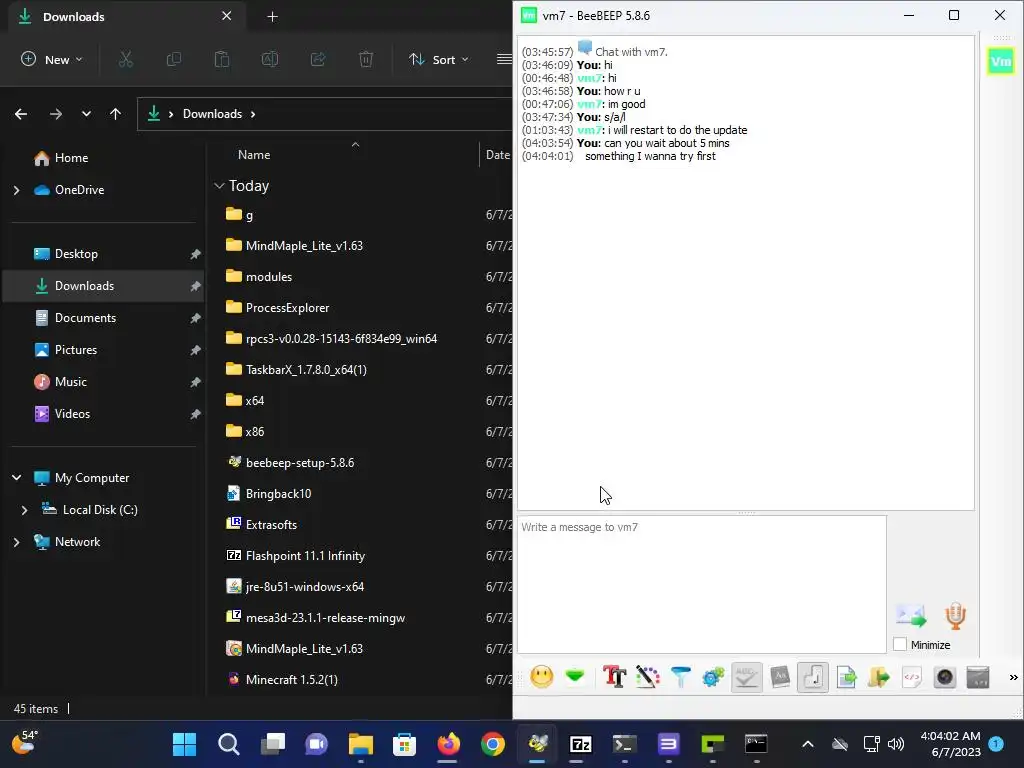
Task: Go up one folder level in Explorer
Action: pos(116,114)
